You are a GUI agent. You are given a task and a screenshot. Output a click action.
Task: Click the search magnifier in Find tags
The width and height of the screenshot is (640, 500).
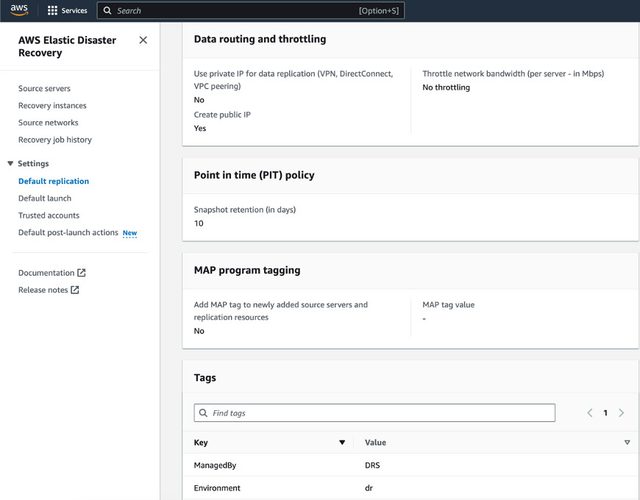pyautogui.click(x=204, y=413)
